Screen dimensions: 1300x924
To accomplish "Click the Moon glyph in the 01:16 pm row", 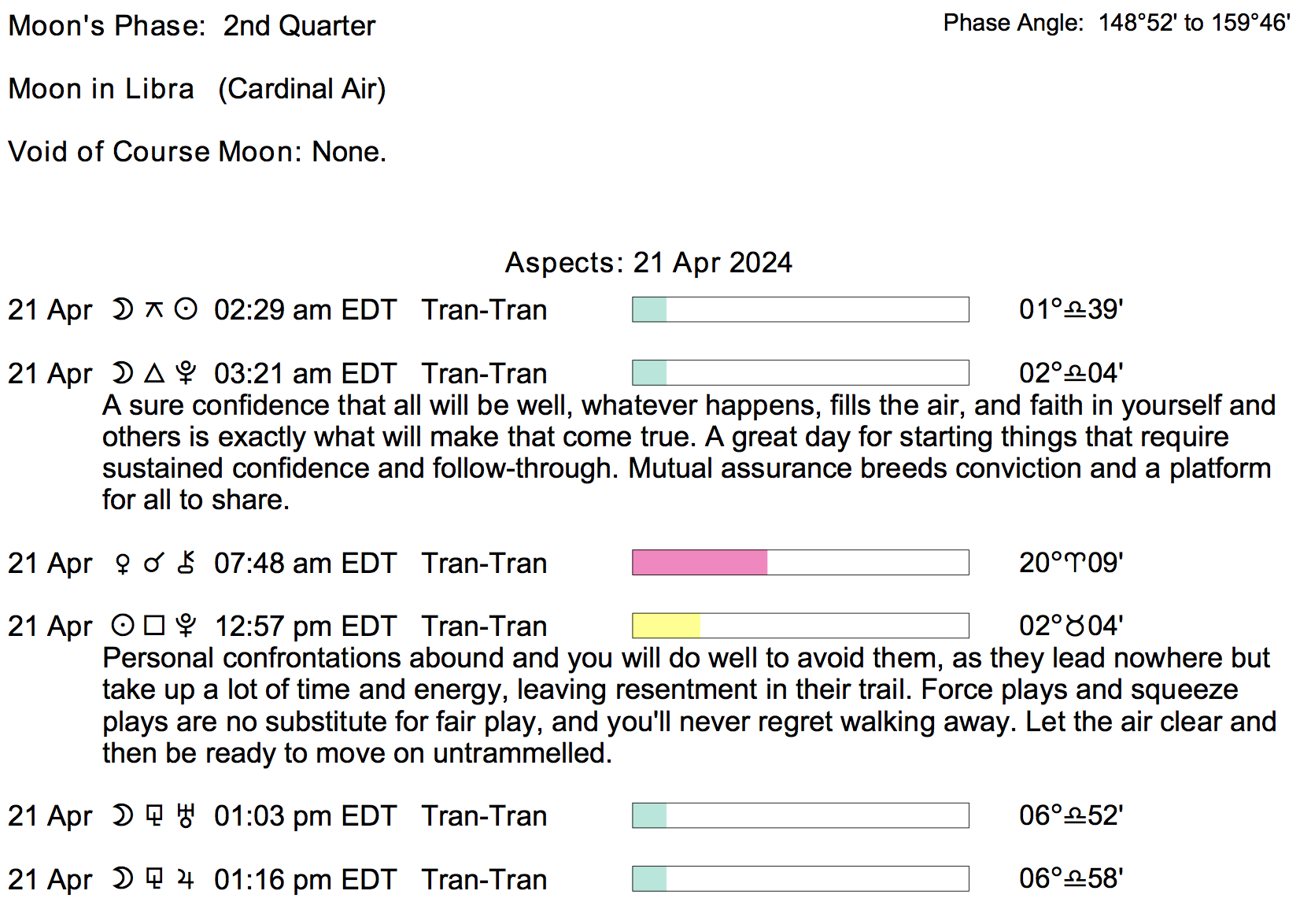I will pyautogui.click(x=122, y=879).
